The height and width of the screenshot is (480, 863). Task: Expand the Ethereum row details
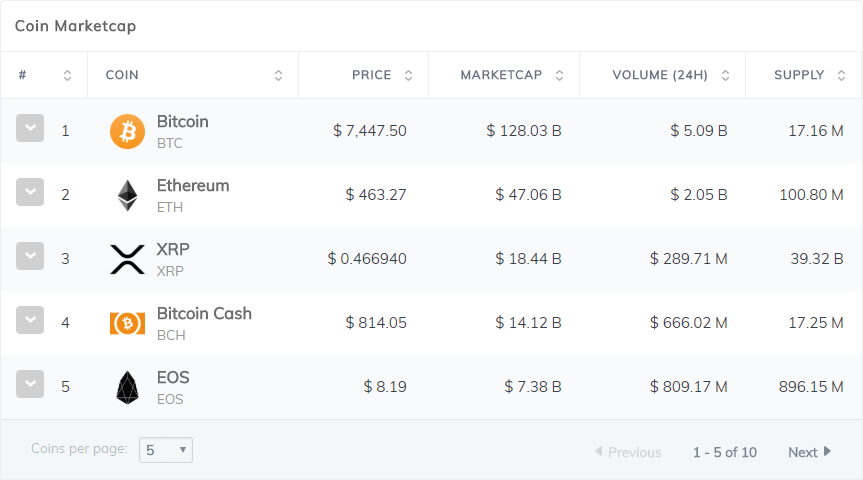click(x=30, y=192)
